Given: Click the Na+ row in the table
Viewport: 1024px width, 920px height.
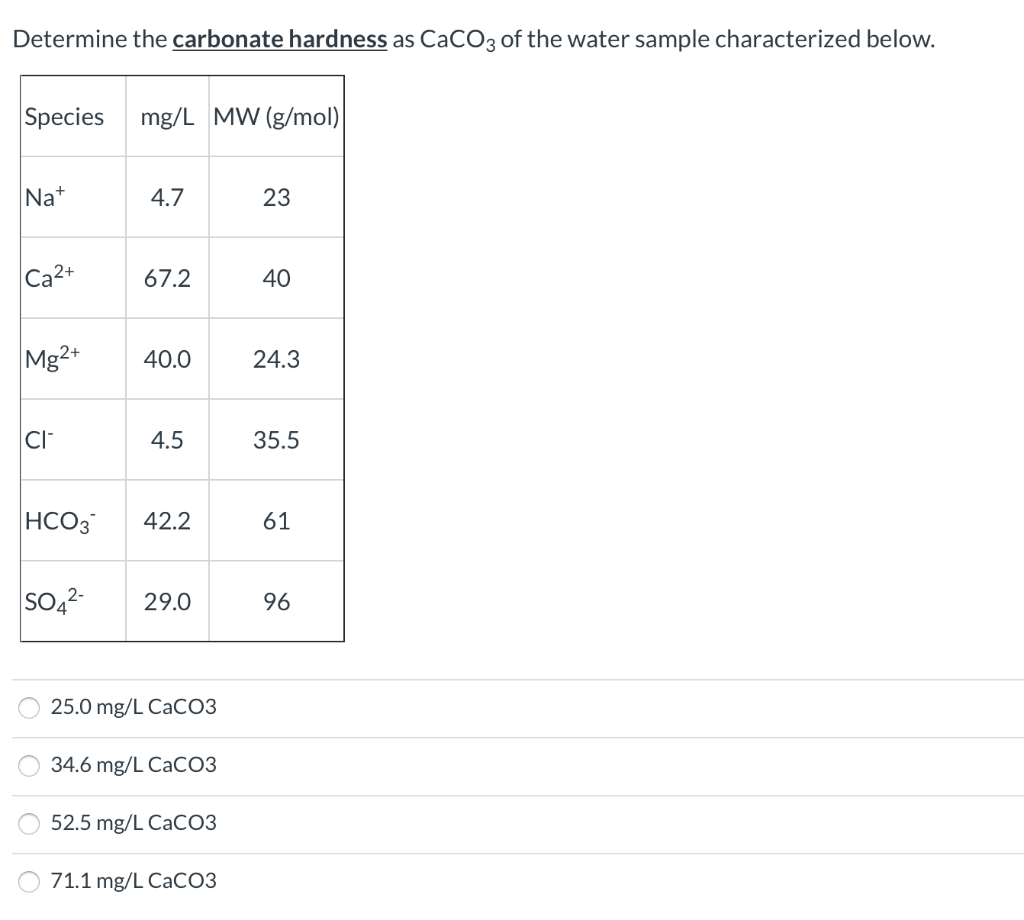Looking at the screenshot, I should coord(44,197).
